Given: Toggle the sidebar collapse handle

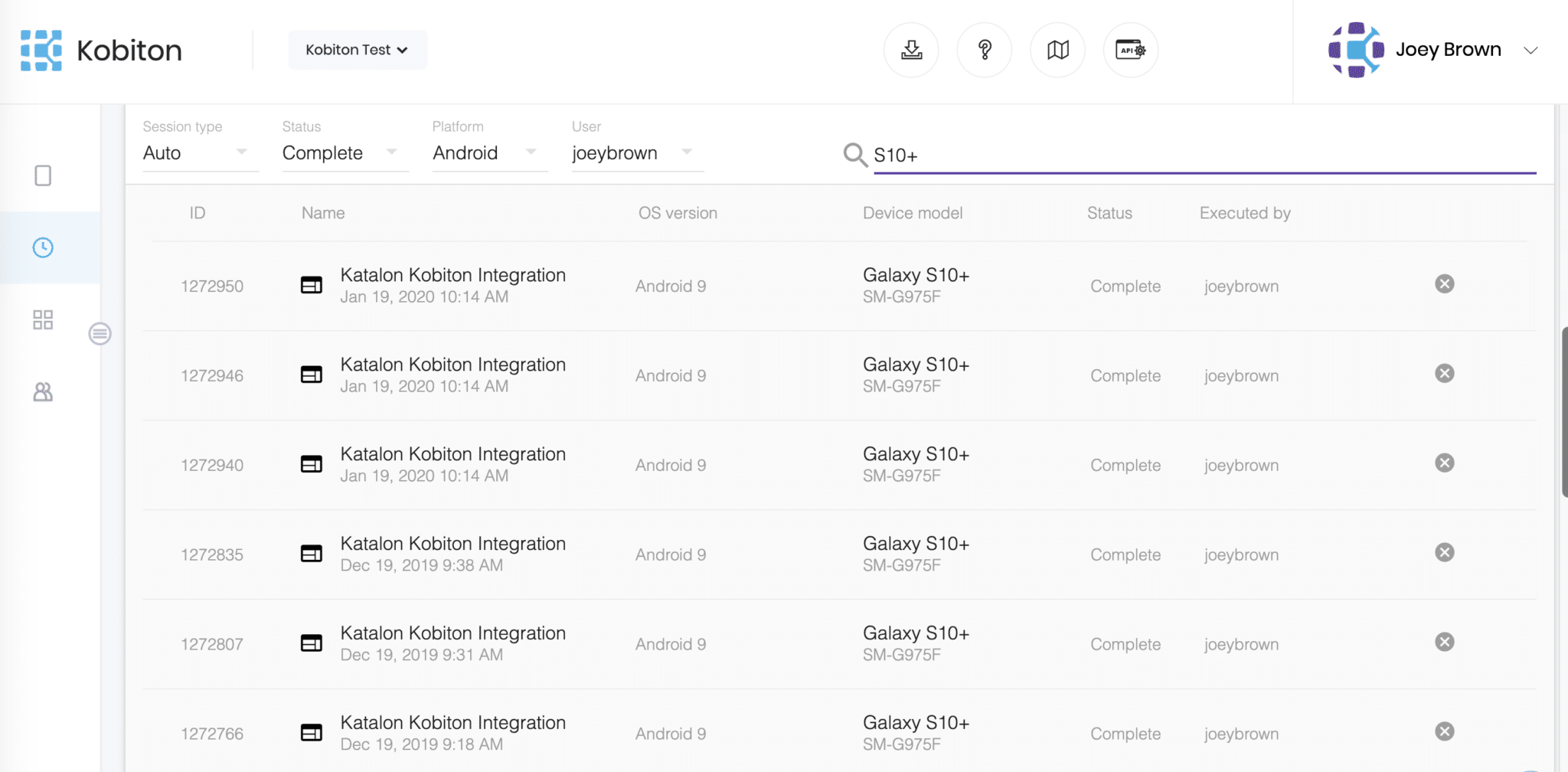Looking at the screenshot, I should tap(100, 334).
